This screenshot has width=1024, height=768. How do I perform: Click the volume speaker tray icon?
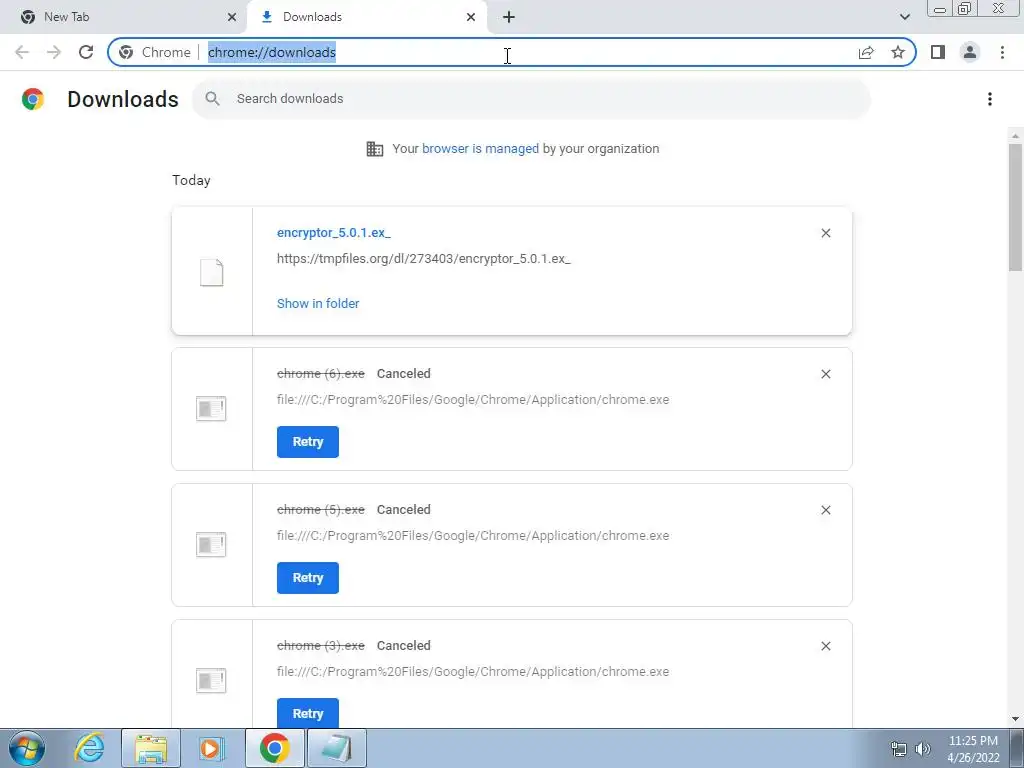pos(923,749)
